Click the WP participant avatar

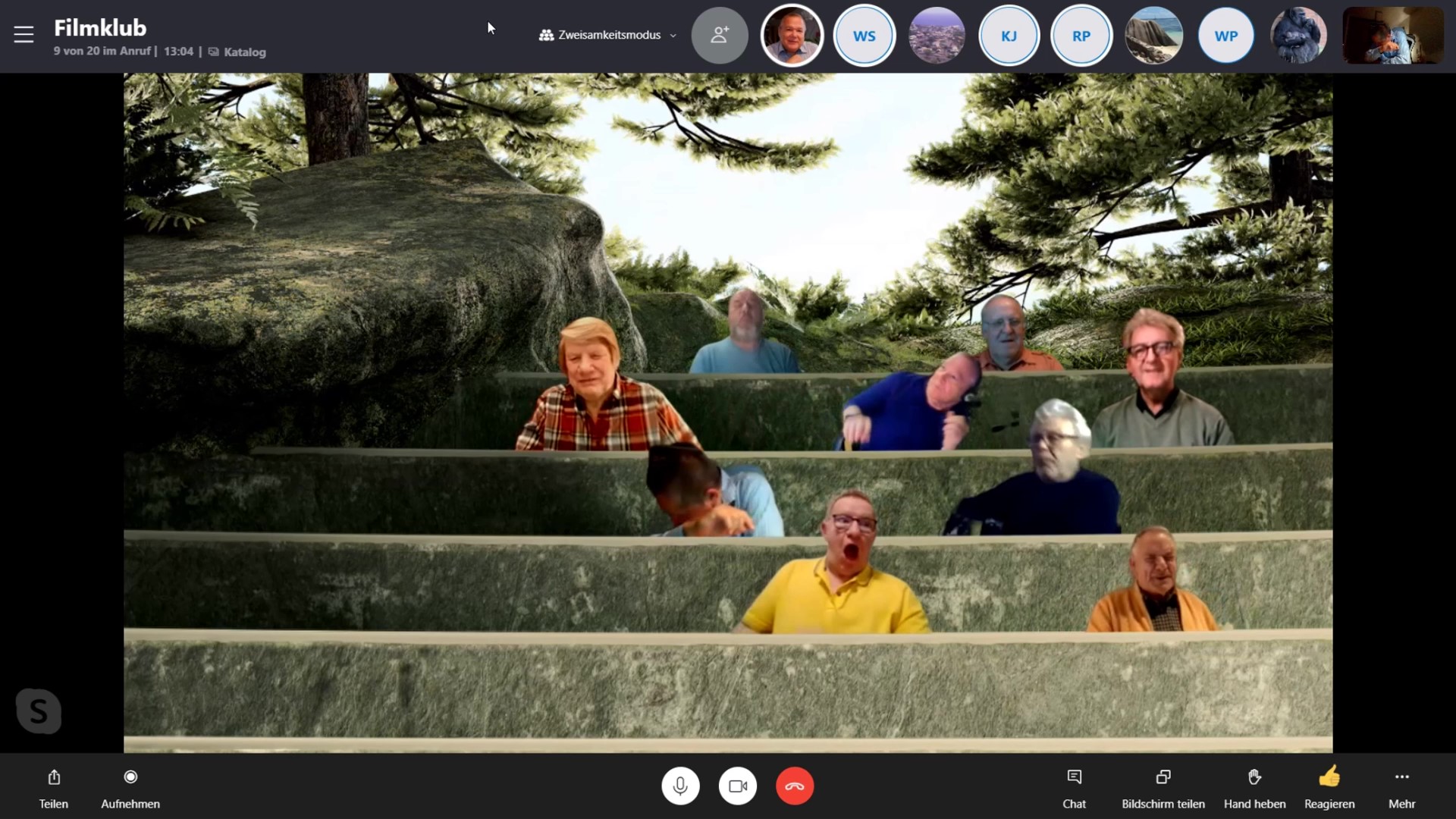1225,36
